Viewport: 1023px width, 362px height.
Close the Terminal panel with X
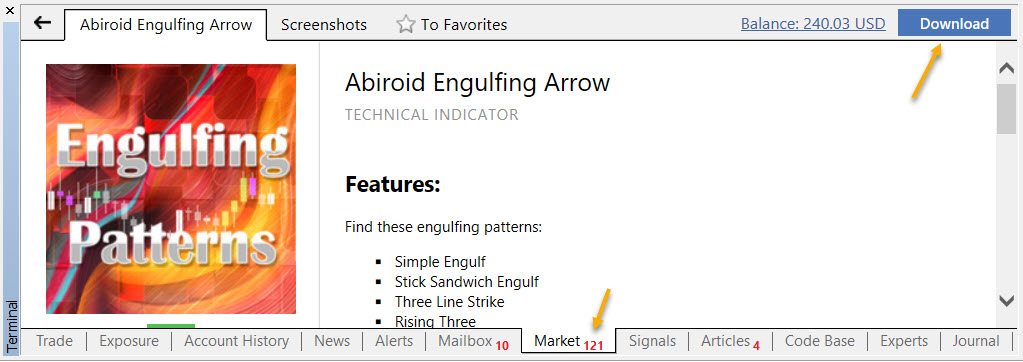pos(9,10)
